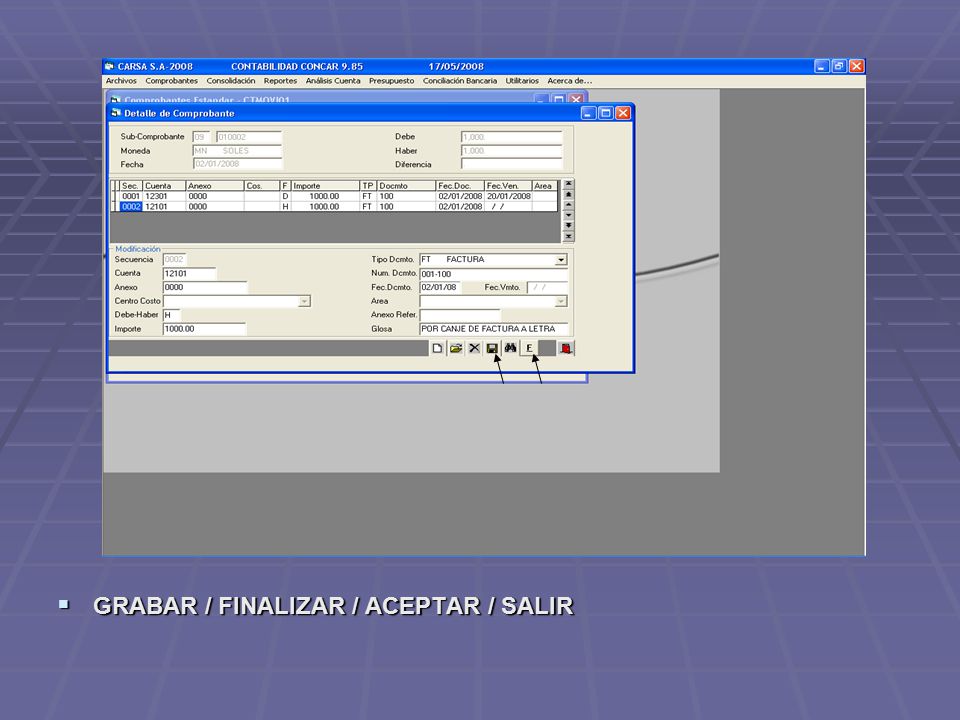Save the entry with the floppy disk icon

point(492,348)
